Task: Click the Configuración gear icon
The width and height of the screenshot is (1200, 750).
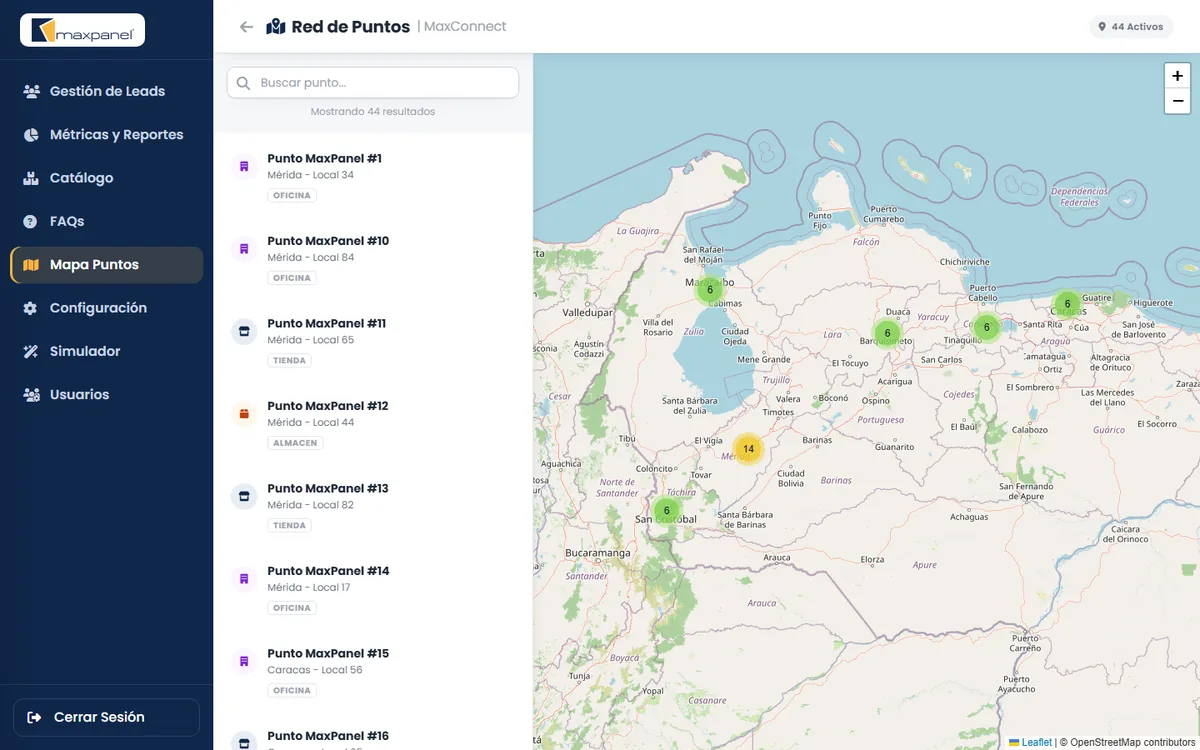Action: coord(31,308)
